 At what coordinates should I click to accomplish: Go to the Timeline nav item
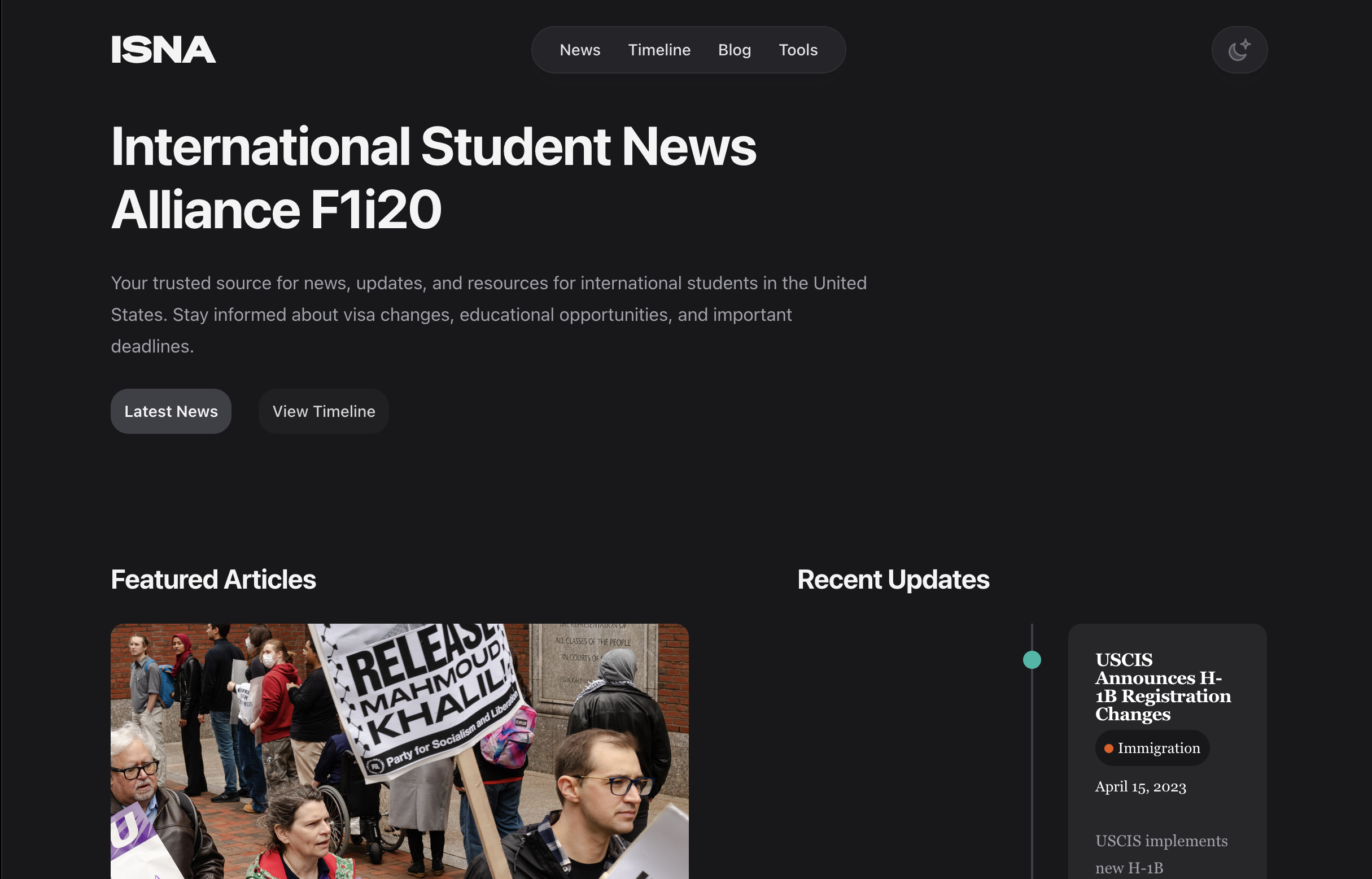coord(659,50)
